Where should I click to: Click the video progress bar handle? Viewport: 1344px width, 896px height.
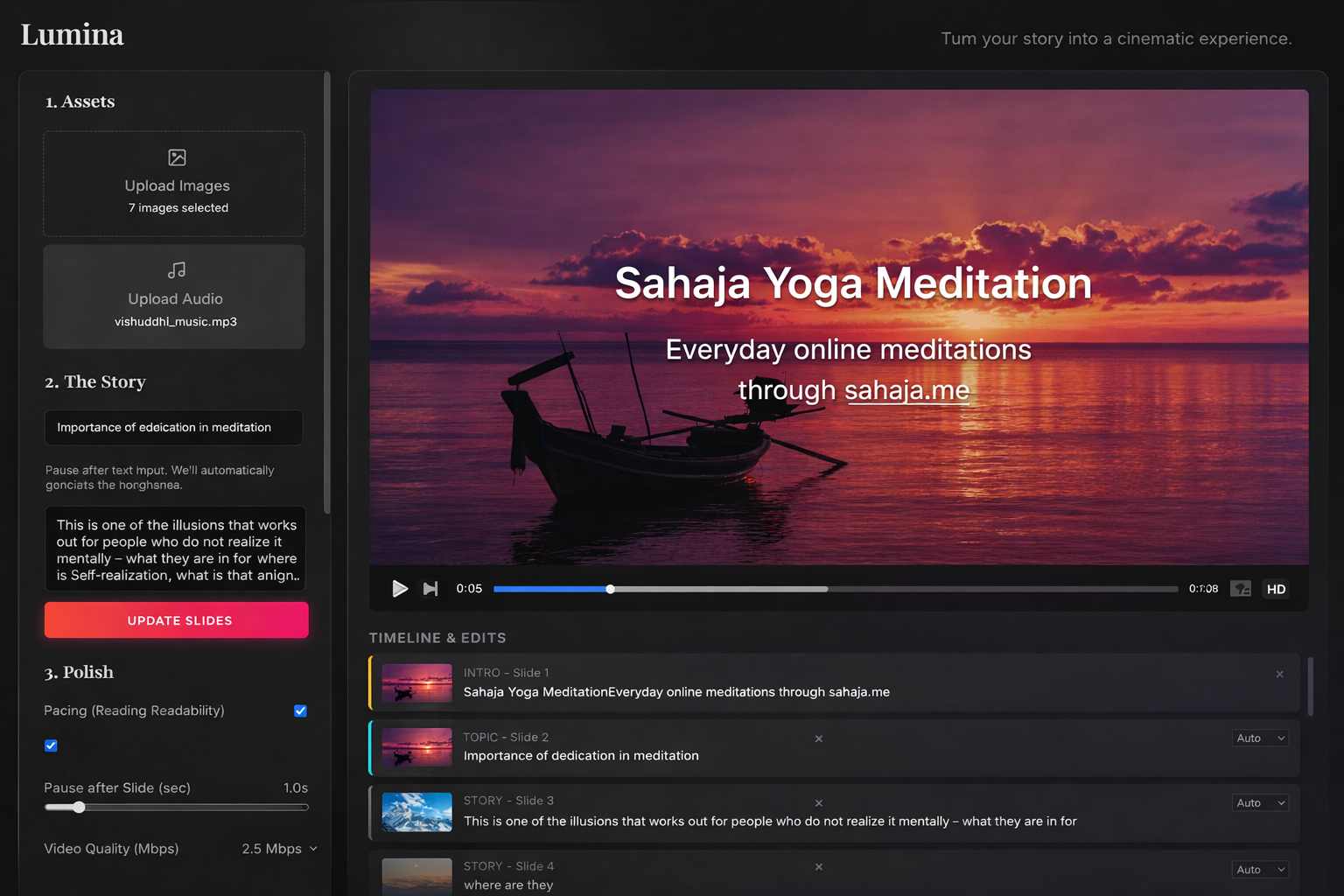click(x=610, y=589)
